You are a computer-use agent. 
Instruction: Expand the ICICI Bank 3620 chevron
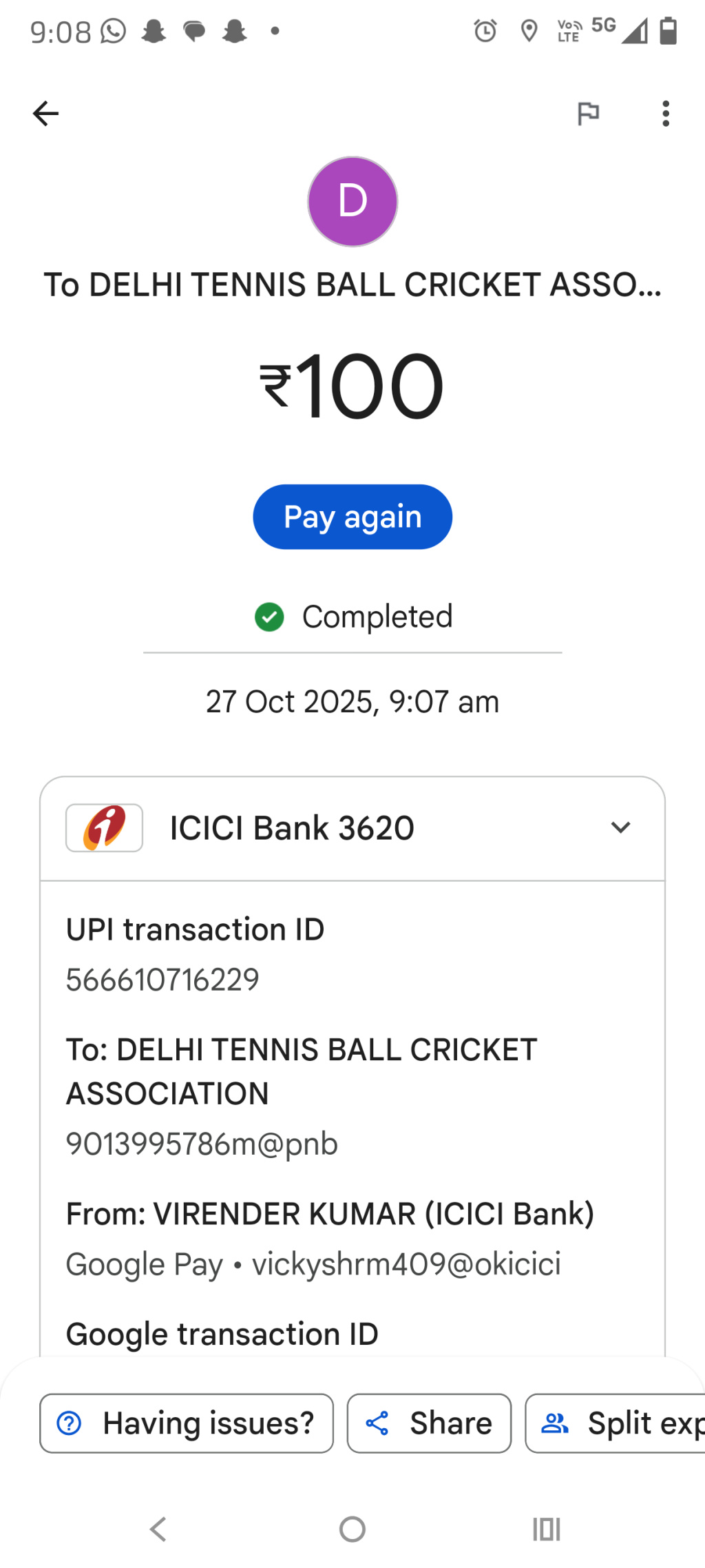pos(620,827)
